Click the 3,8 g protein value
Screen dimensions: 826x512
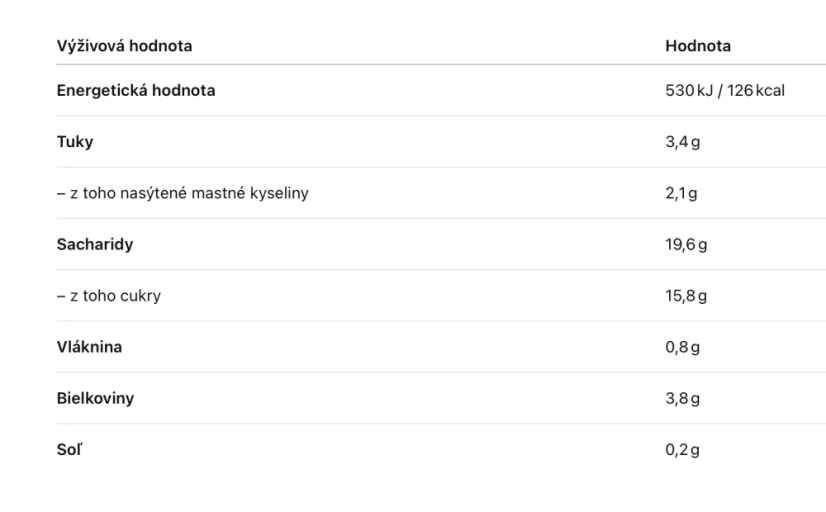683,398
